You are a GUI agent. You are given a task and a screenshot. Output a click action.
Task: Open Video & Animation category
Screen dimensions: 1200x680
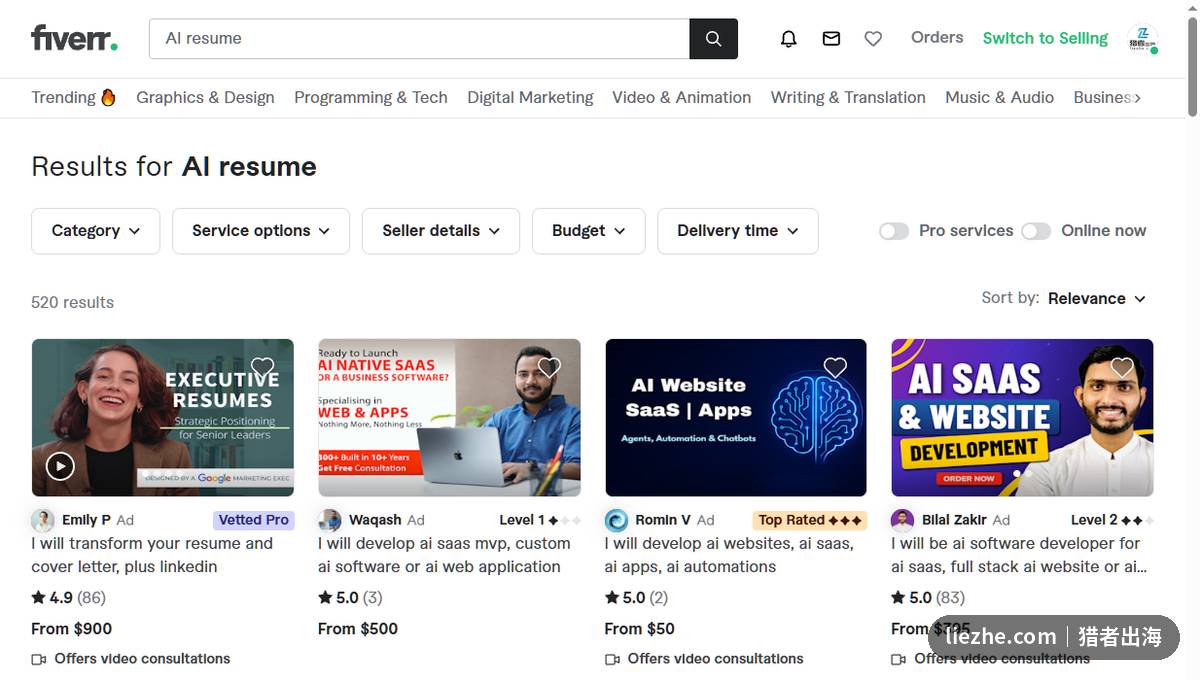[681, 97]
